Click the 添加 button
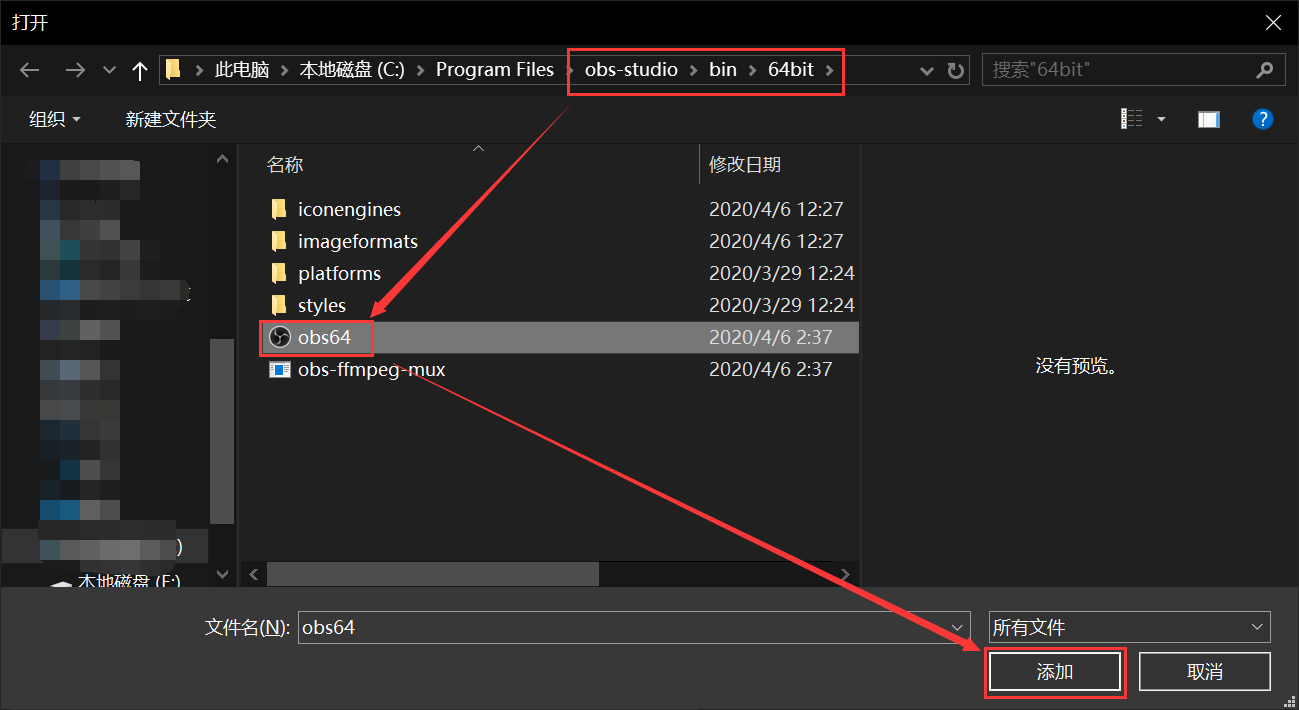Viewport: 1299px width, 710px height. [x=1055, y=672]
